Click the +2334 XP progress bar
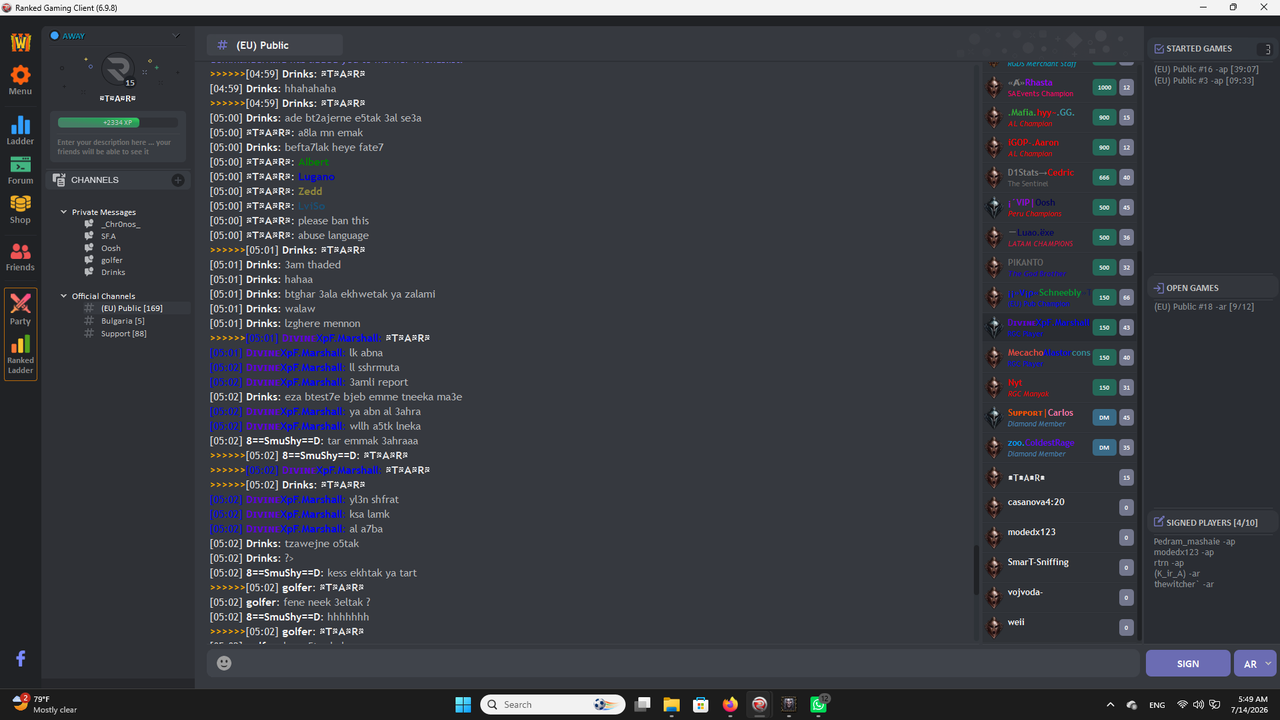1280x720 pixels. coord(118,122)
